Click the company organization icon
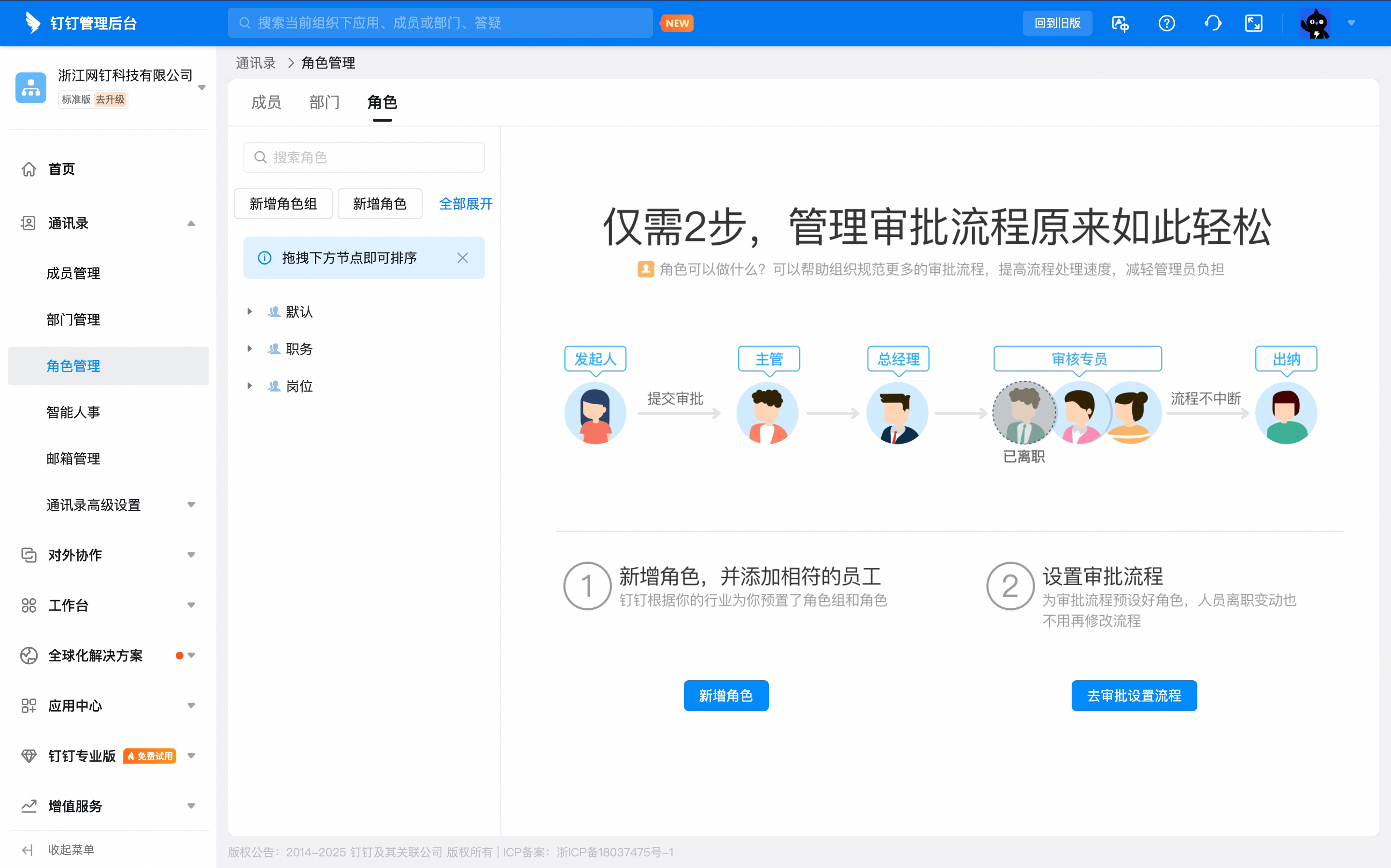 coord(31,87)
